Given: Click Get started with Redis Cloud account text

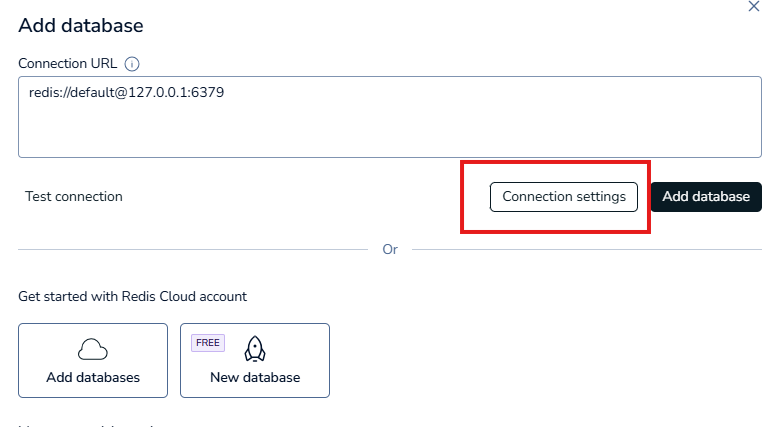Looking at the screenshot, I should tap(133, 296).
